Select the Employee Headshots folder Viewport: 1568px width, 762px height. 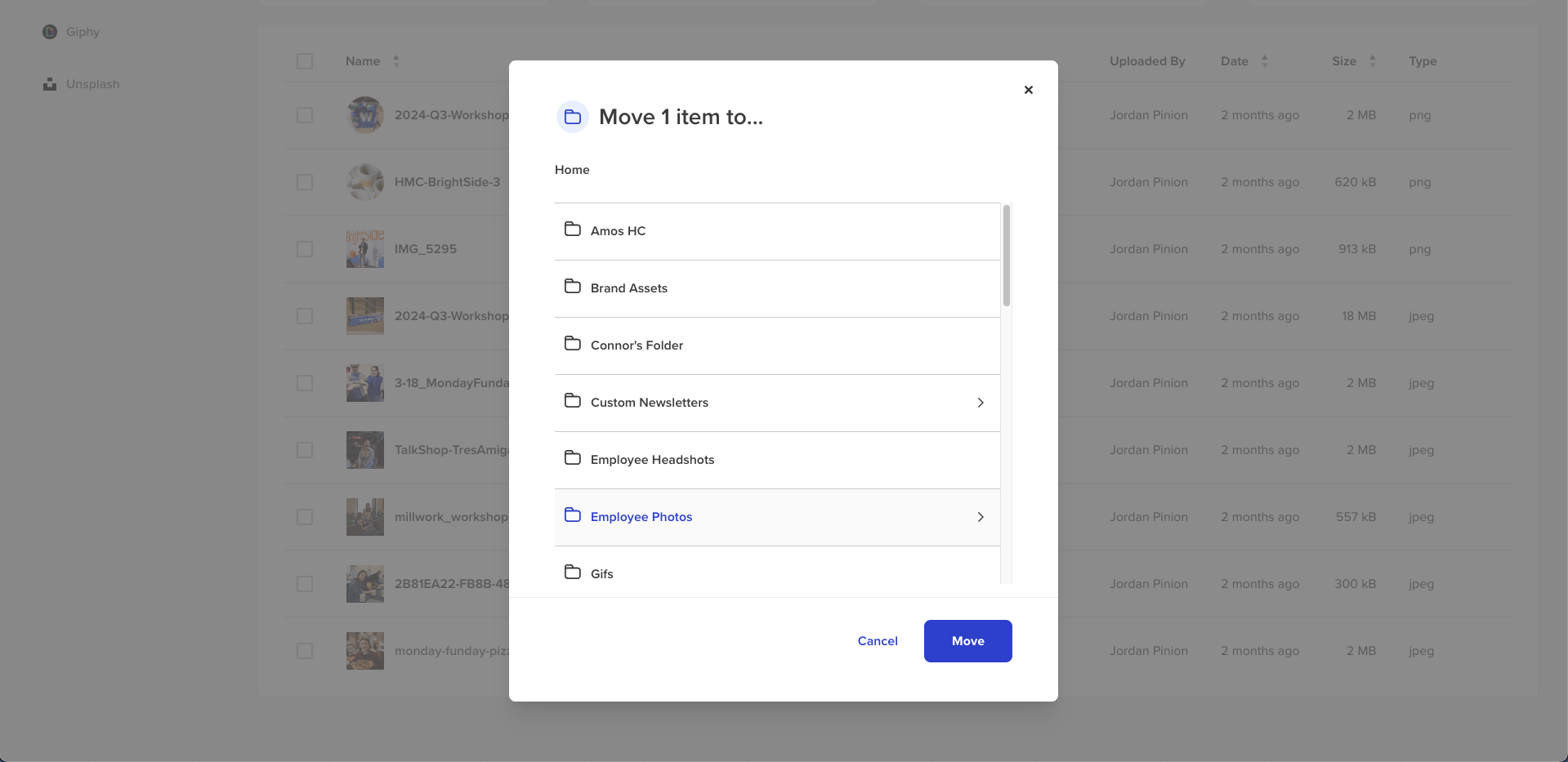pos(777,460)
